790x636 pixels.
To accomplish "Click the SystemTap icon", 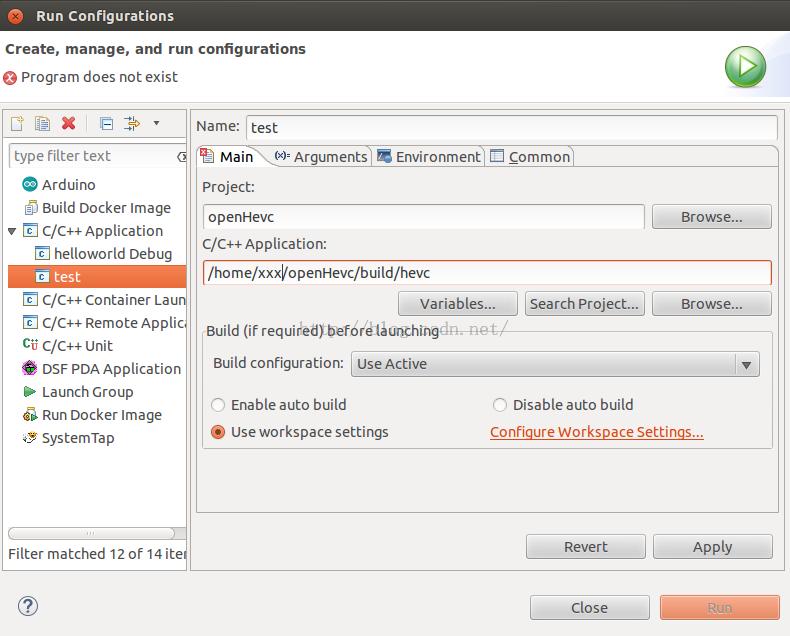I will [x=30, y=437].
